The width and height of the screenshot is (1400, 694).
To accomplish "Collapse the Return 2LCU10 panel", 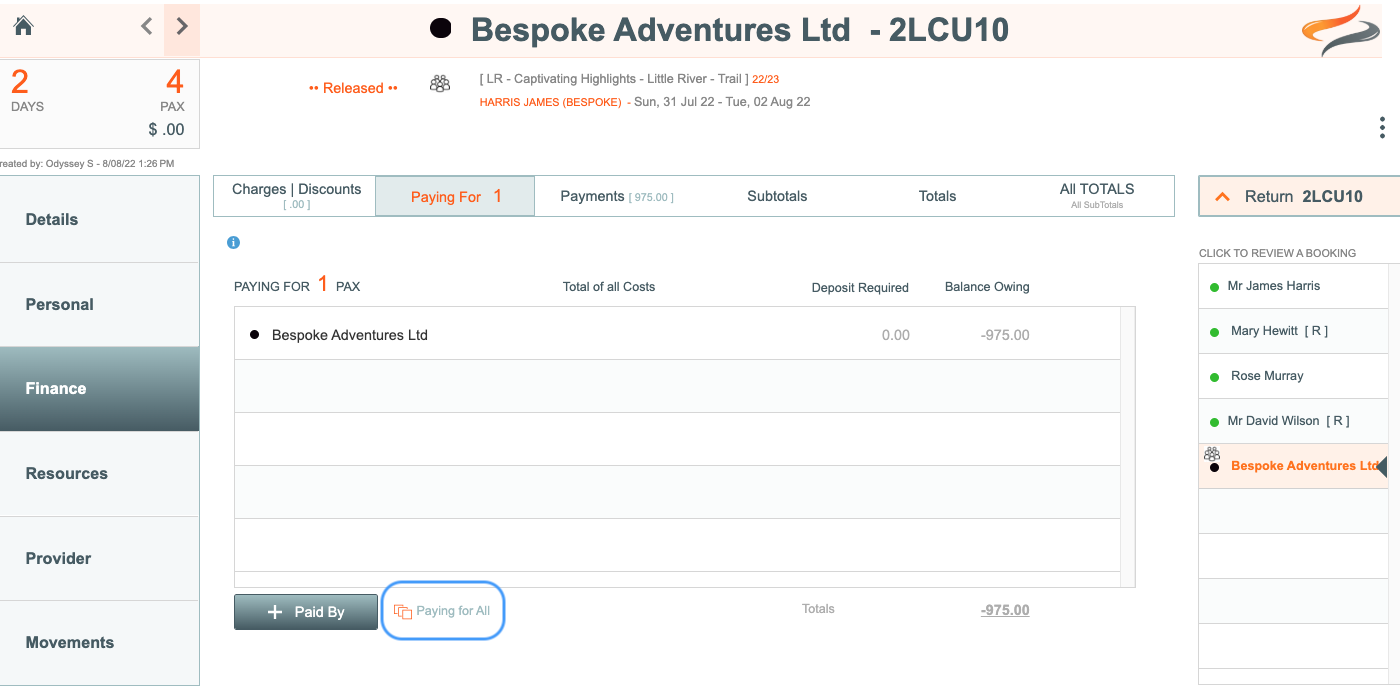I will [x=1222, y=197].
